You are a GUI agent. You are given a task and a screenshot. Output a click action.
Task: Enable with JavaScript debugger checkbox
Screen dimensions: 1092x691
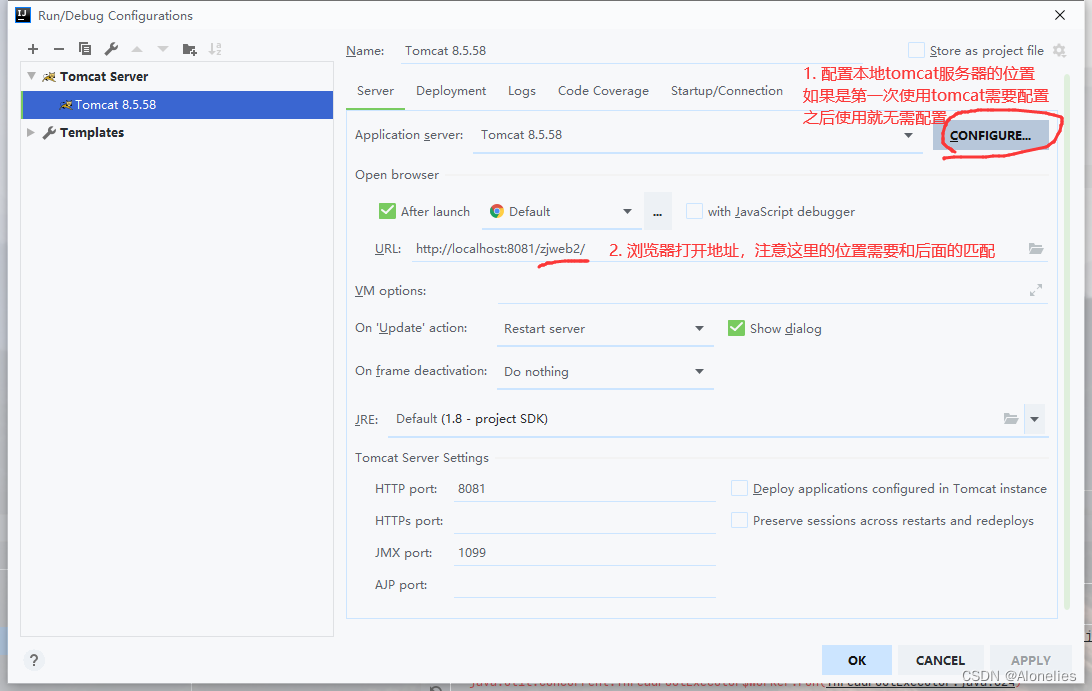694,211
